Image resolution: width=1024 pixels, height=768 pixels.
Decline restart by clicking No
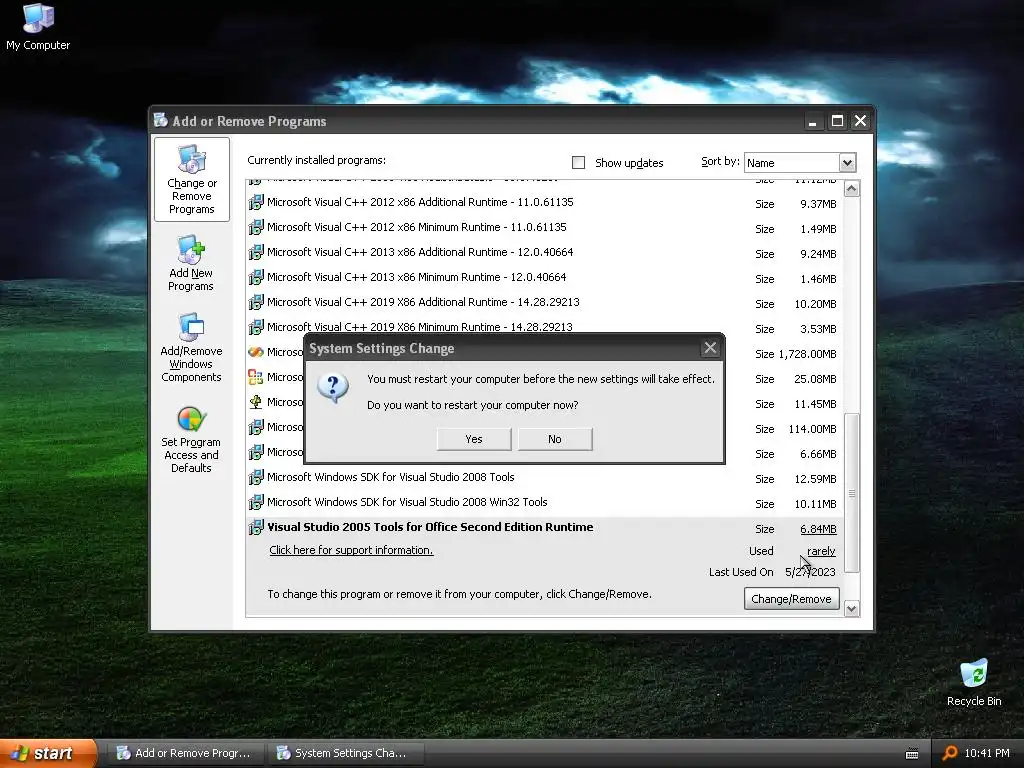coord(555,439)
